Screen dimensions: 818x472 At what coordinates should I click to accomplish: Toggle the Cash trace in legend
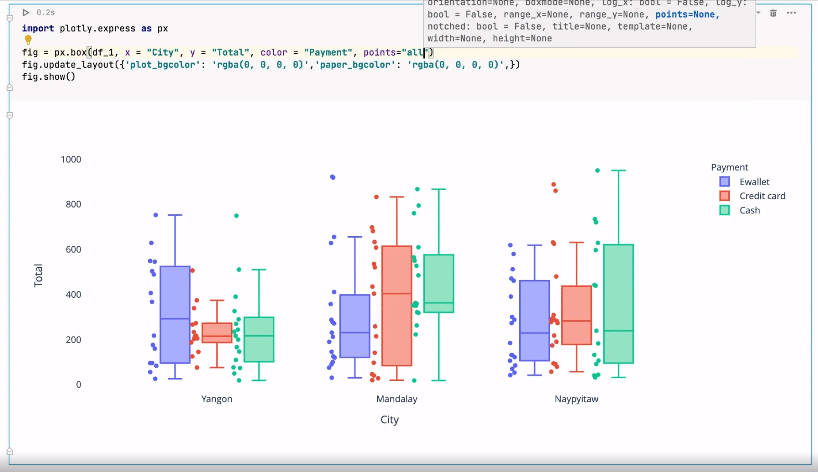[x=751, y=210]
